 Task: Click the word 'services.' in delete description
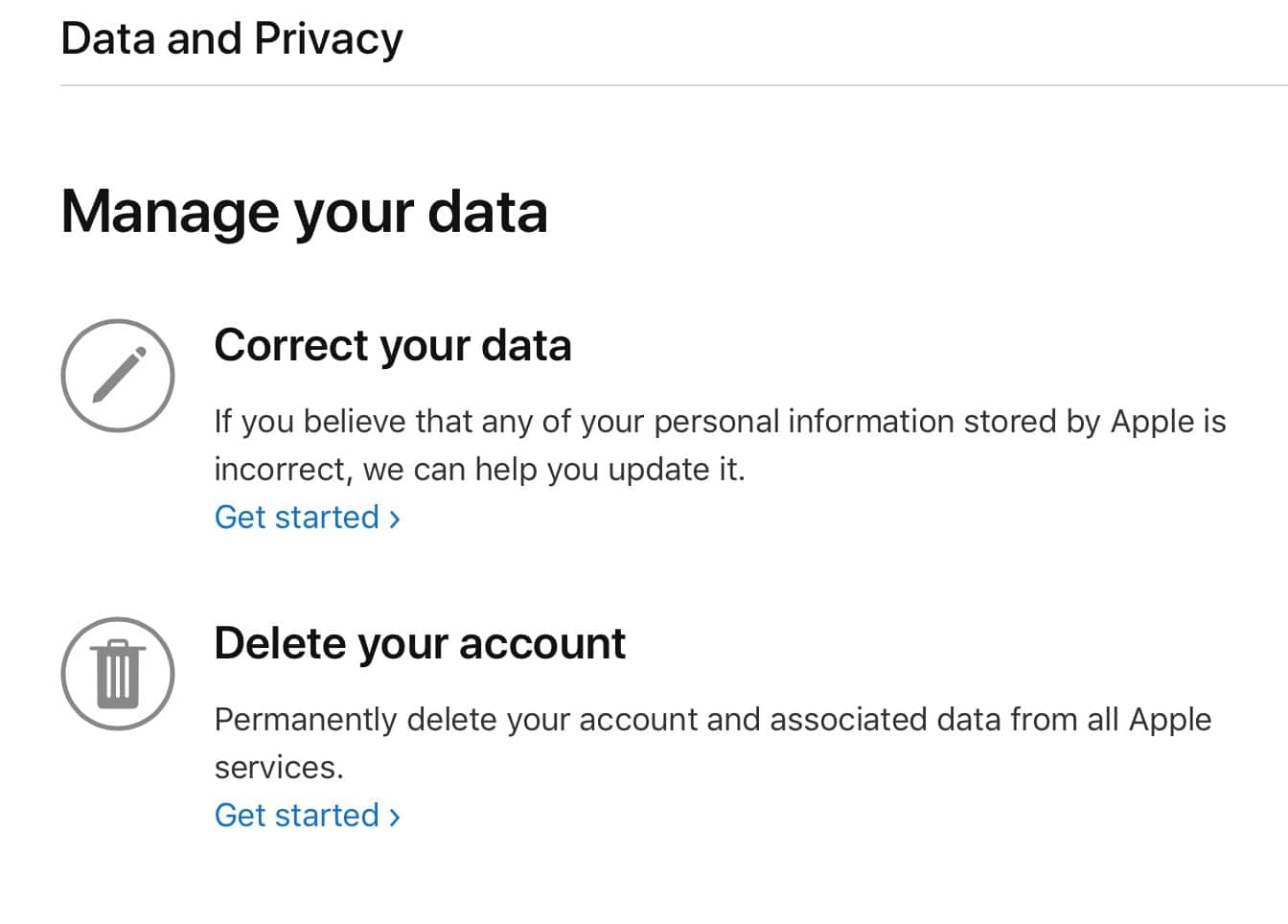coord(279,768)
